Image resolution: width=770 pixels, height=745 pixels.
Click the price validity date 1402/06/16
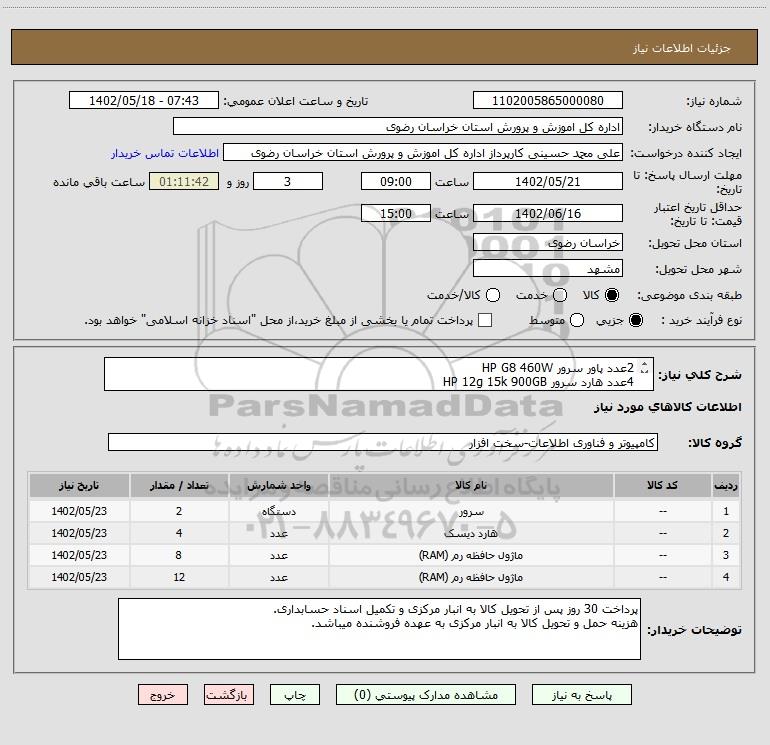548,213
